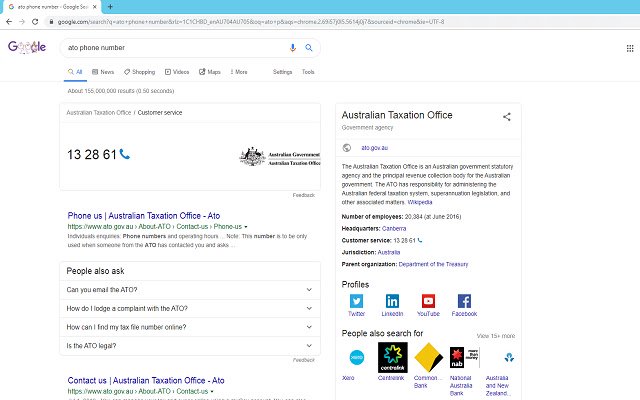
Task: Click the Google logo
Action: (x=27, y=47)
